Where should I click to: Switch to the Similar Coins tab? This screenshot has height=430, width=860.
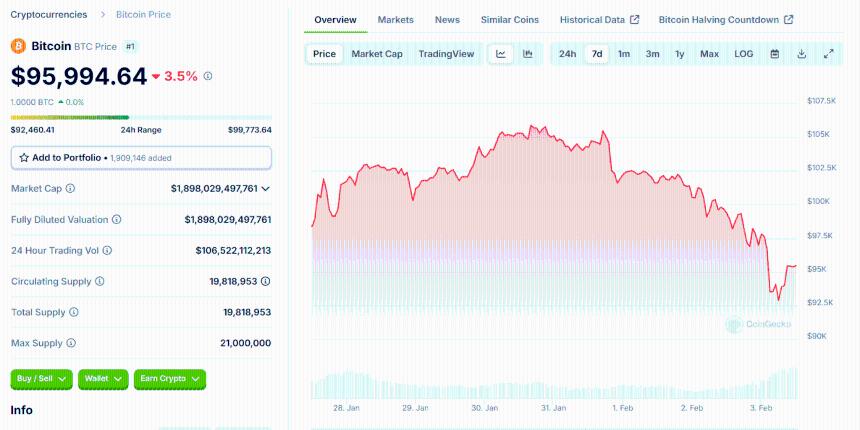click(510, 20)
